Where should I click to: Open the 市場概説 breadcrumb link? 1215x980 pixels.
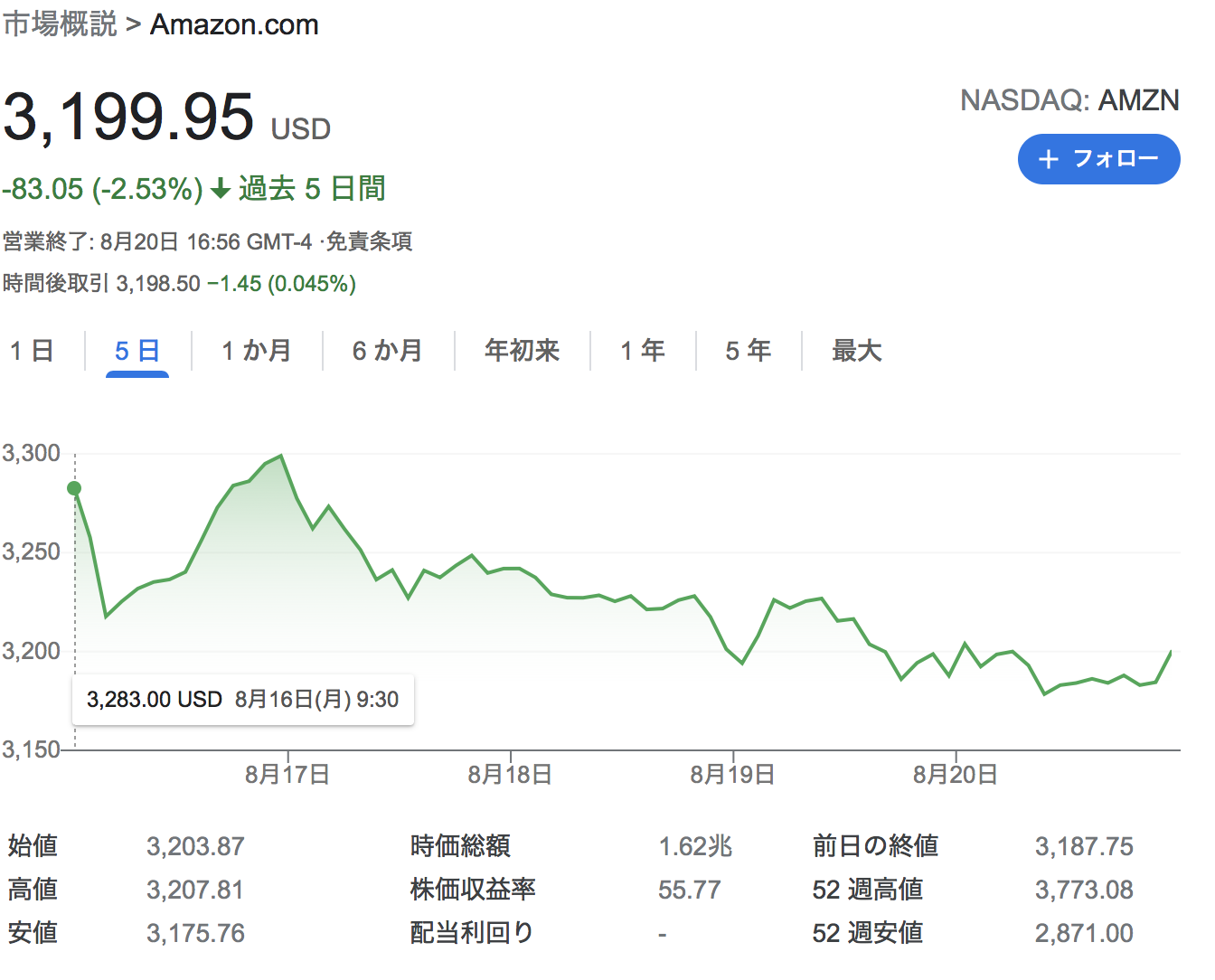[60, 24]
